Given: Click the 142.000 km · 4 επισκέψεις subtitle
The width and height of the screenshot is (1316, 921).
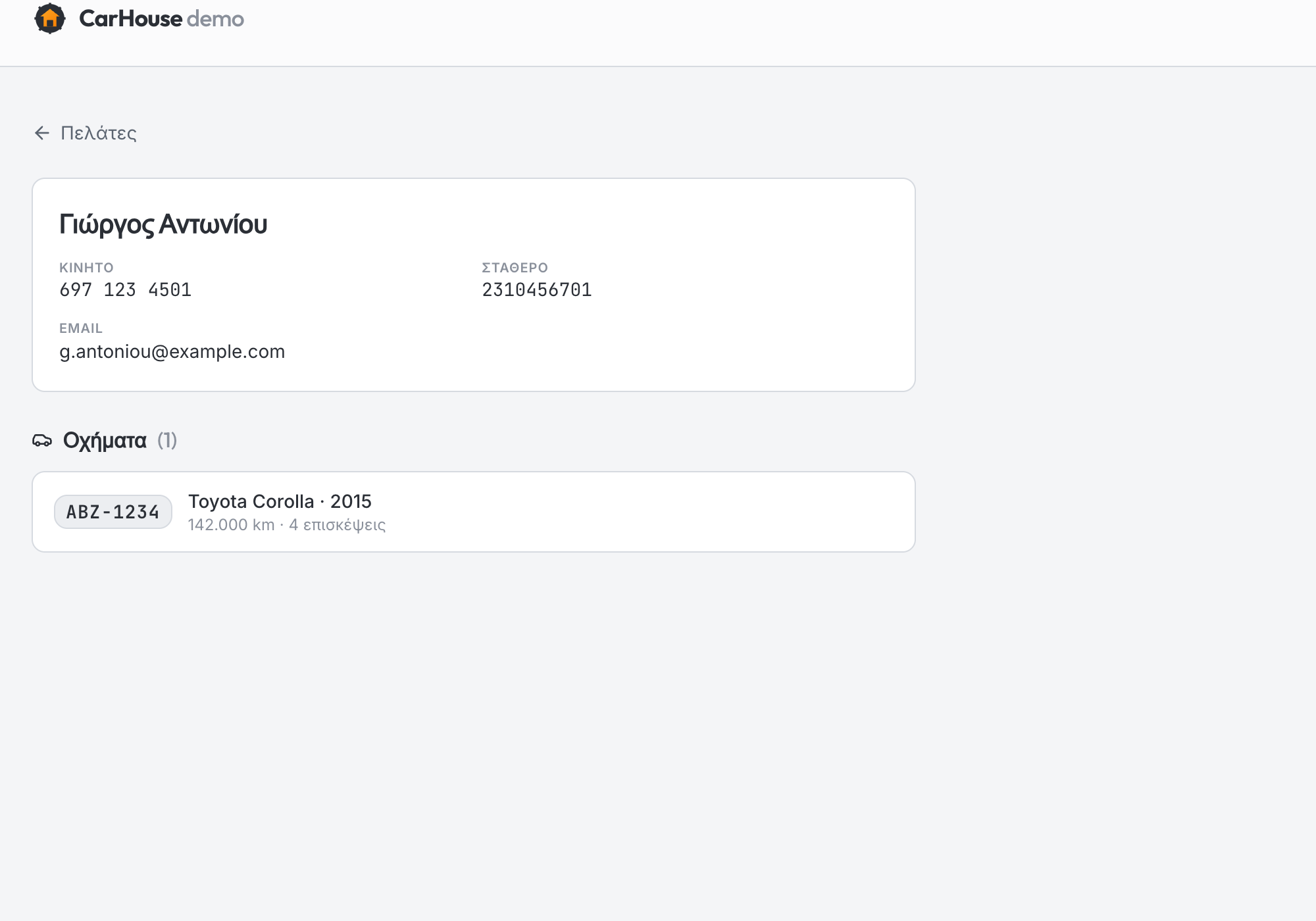Looking at the screenshot, I should point(287,525).
